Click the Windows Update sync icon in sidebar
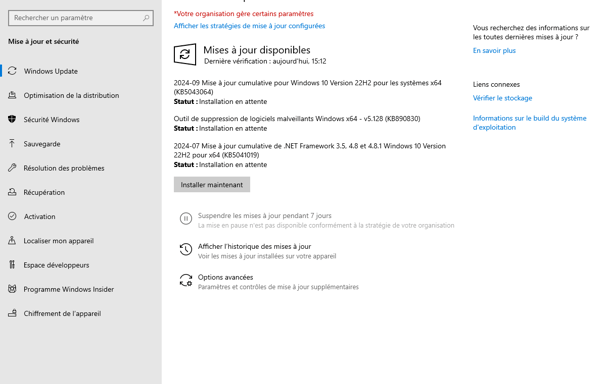Image resolution: width=606 pixels, height=384 pixels. pos(12,71)
